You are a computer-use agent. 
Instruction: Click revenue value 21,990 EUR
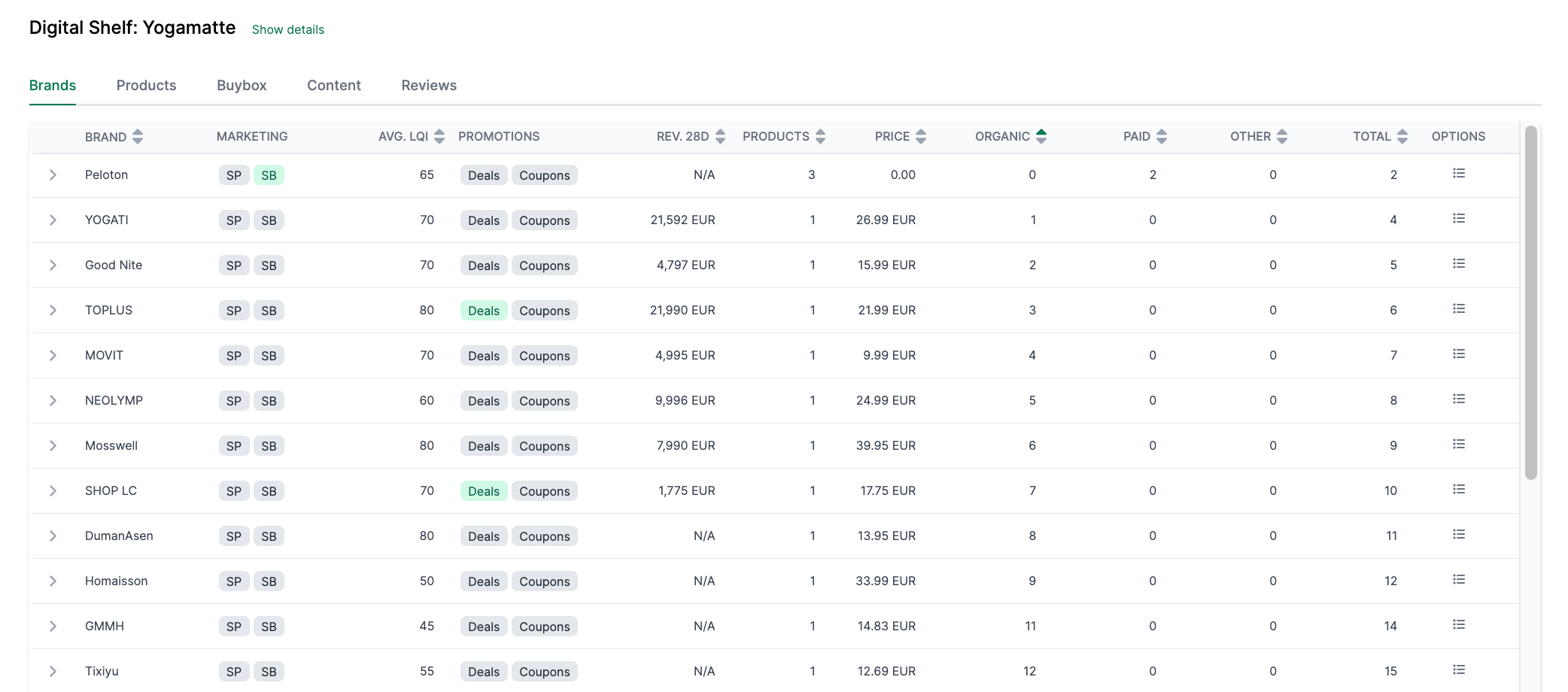[682, 310]
